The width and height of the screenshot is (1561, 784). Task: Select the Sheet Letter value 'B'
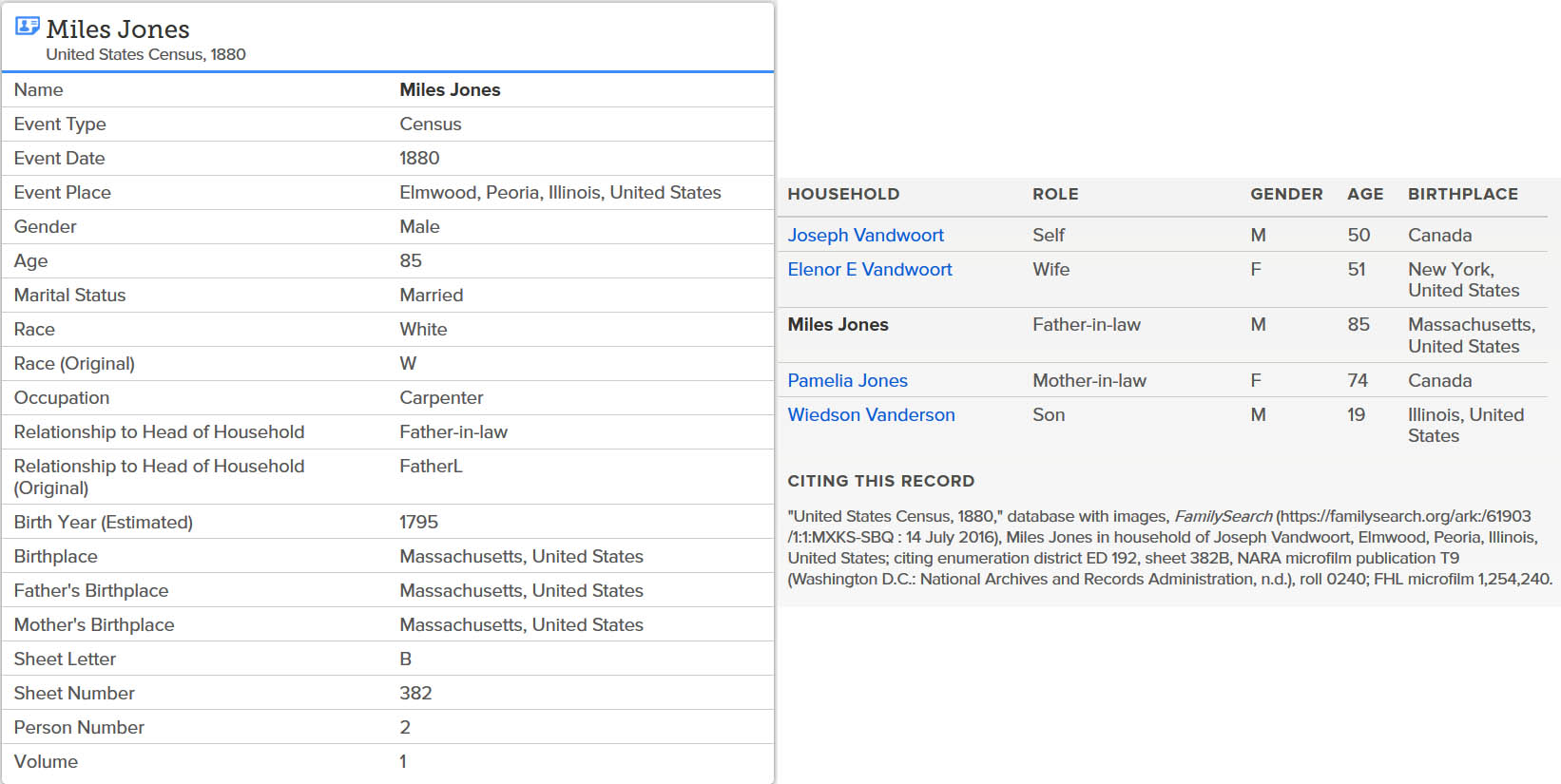406,659
